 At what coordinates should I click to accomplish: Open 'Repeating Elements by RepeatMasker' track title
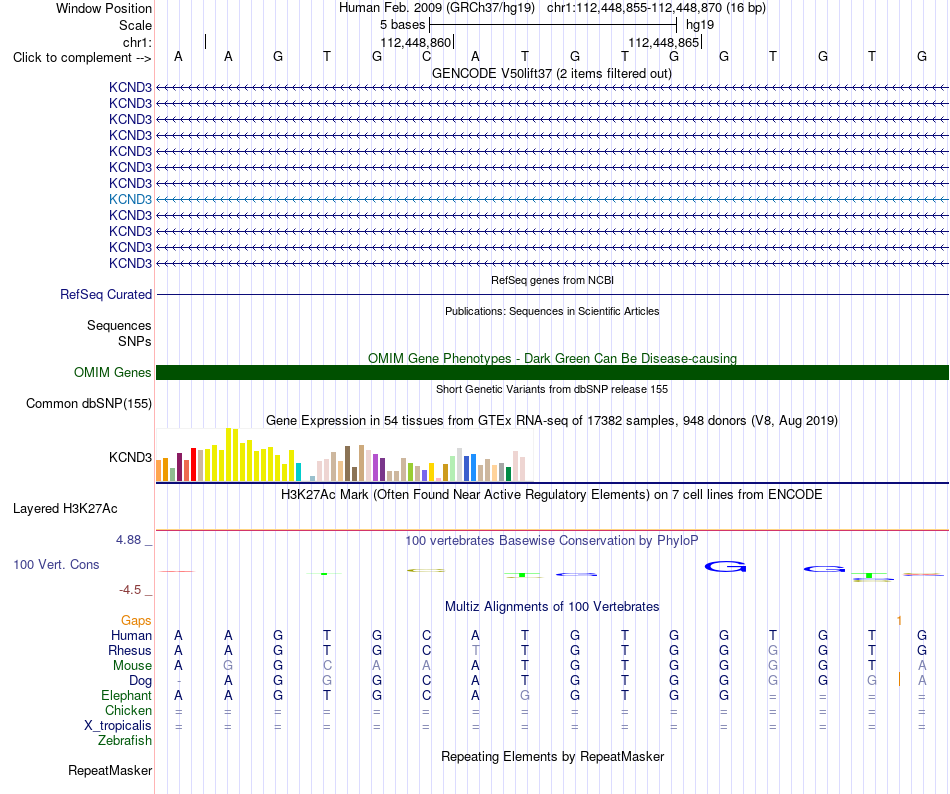coord(552,756)
